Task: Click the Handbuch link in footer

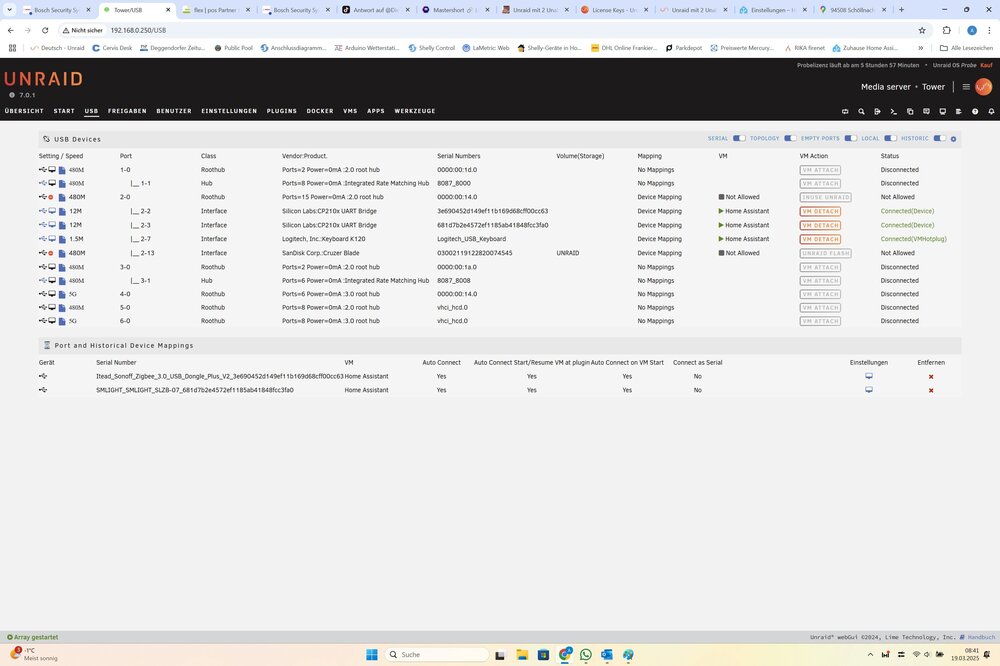Action: tap(981, 637)
